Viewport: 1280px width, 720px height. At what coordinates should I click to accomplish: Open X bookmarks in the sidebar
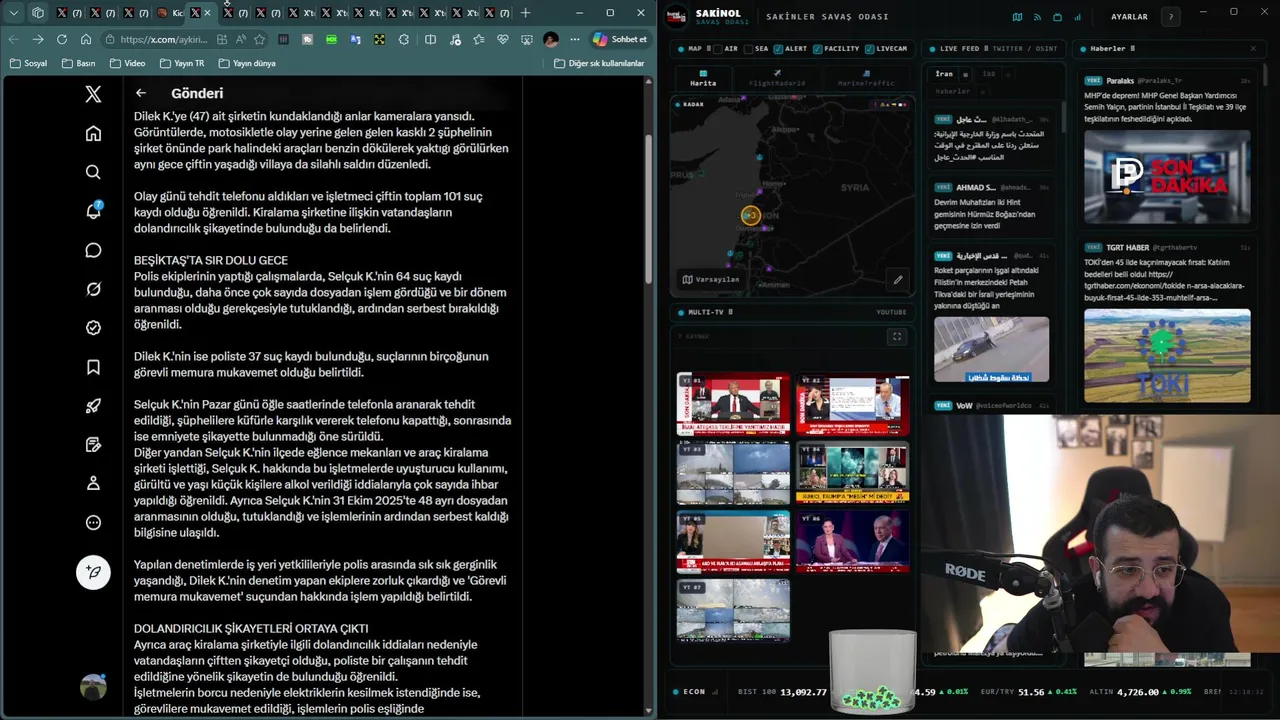(93, 367)
